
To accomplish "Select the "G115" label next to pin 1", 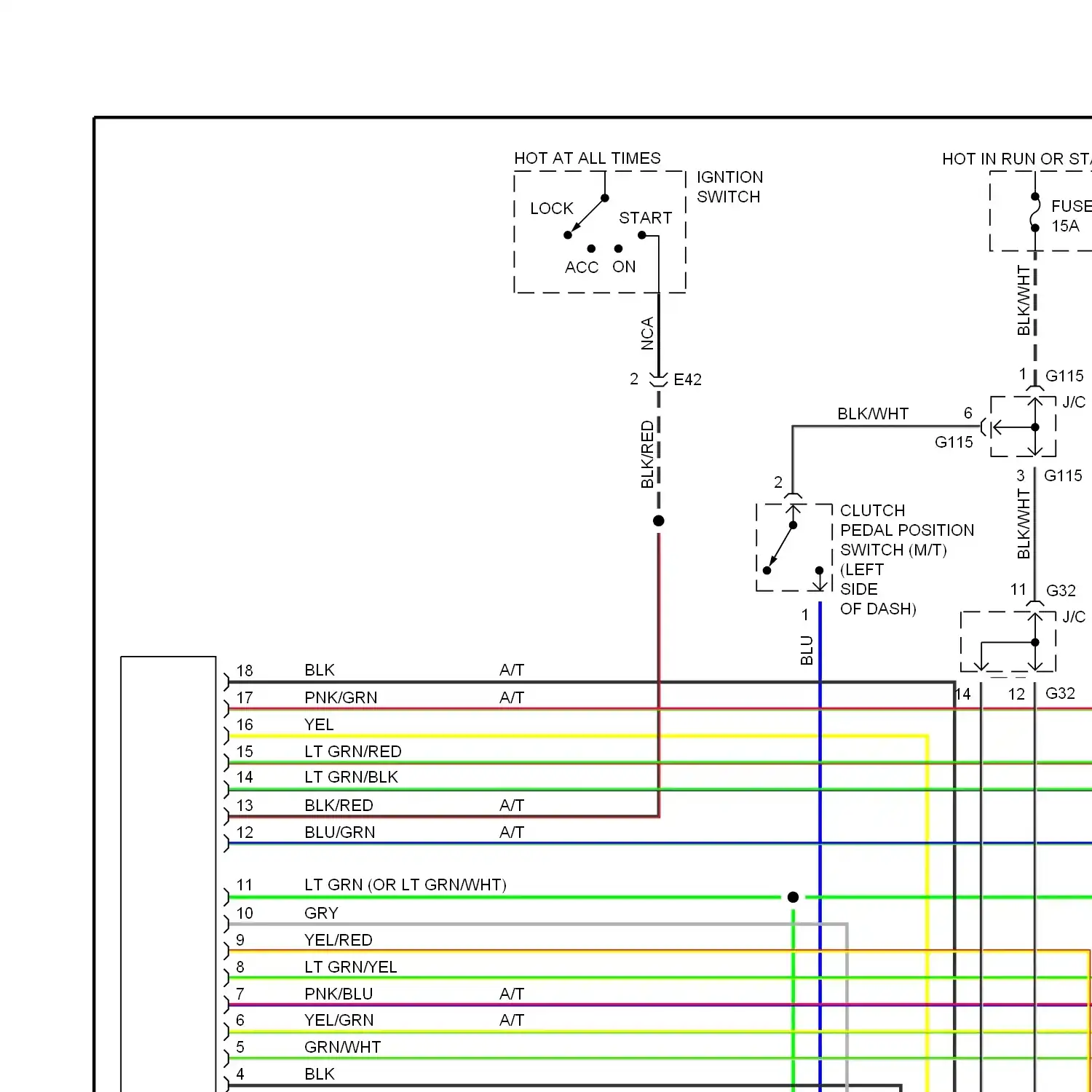I will coord(1064,376).
